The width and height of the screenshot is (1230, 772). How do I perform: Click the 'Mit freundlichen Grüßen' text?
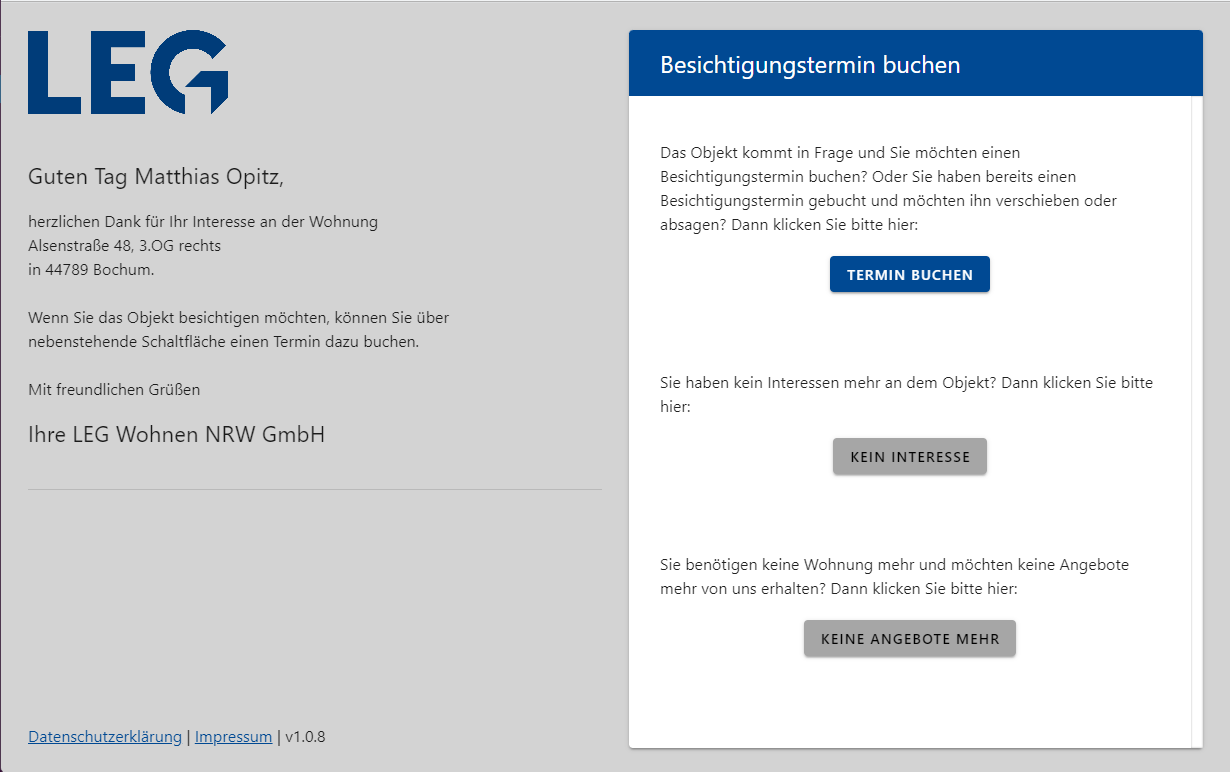[114, 390]
